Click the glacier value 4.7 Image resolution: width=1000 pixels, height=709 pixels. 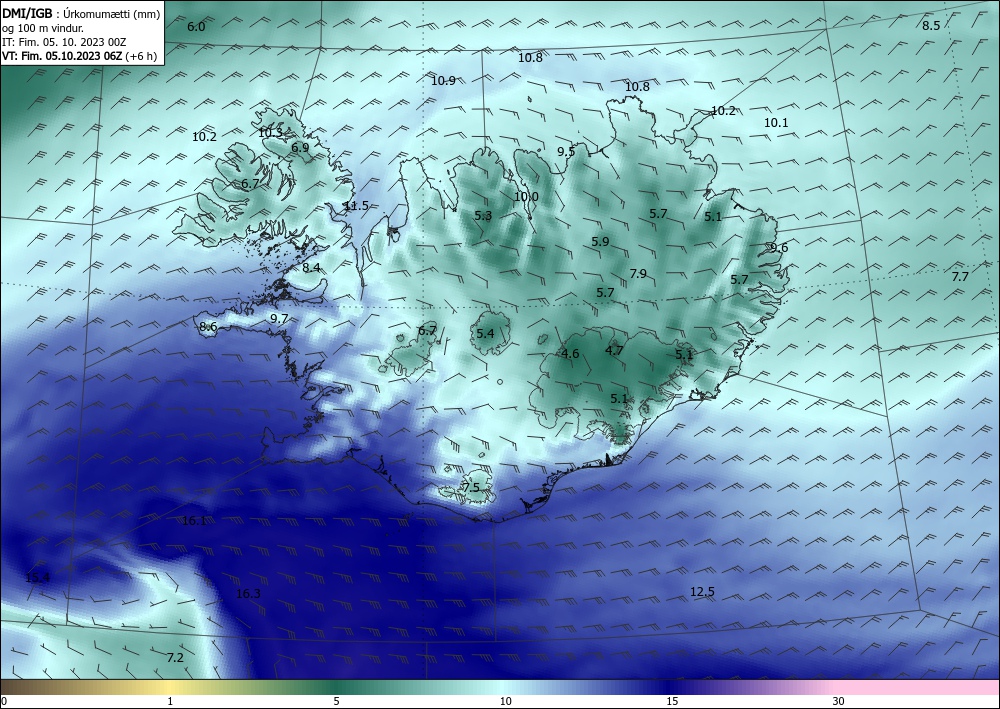pos(614,350)
